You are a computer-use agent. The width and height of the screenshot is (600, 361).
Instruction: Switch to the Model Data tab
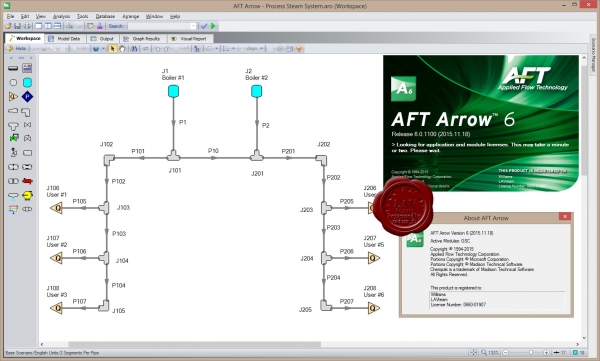point(64,39)
